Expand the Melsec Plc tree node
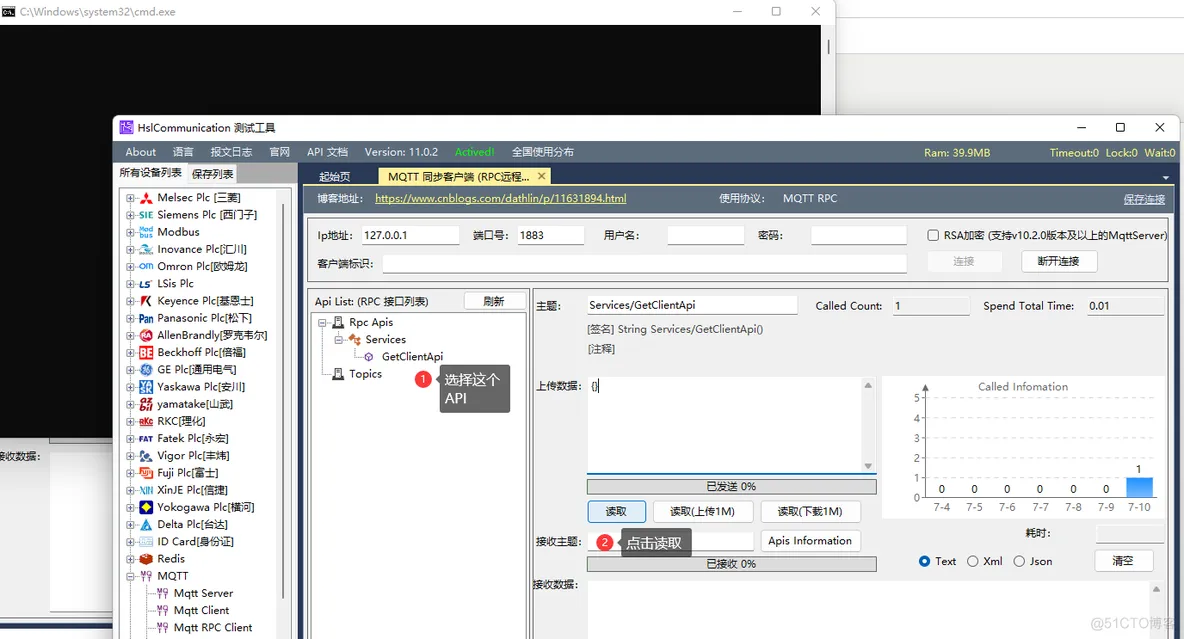This screenshot has width=1184, height=639. coord(131,198)
